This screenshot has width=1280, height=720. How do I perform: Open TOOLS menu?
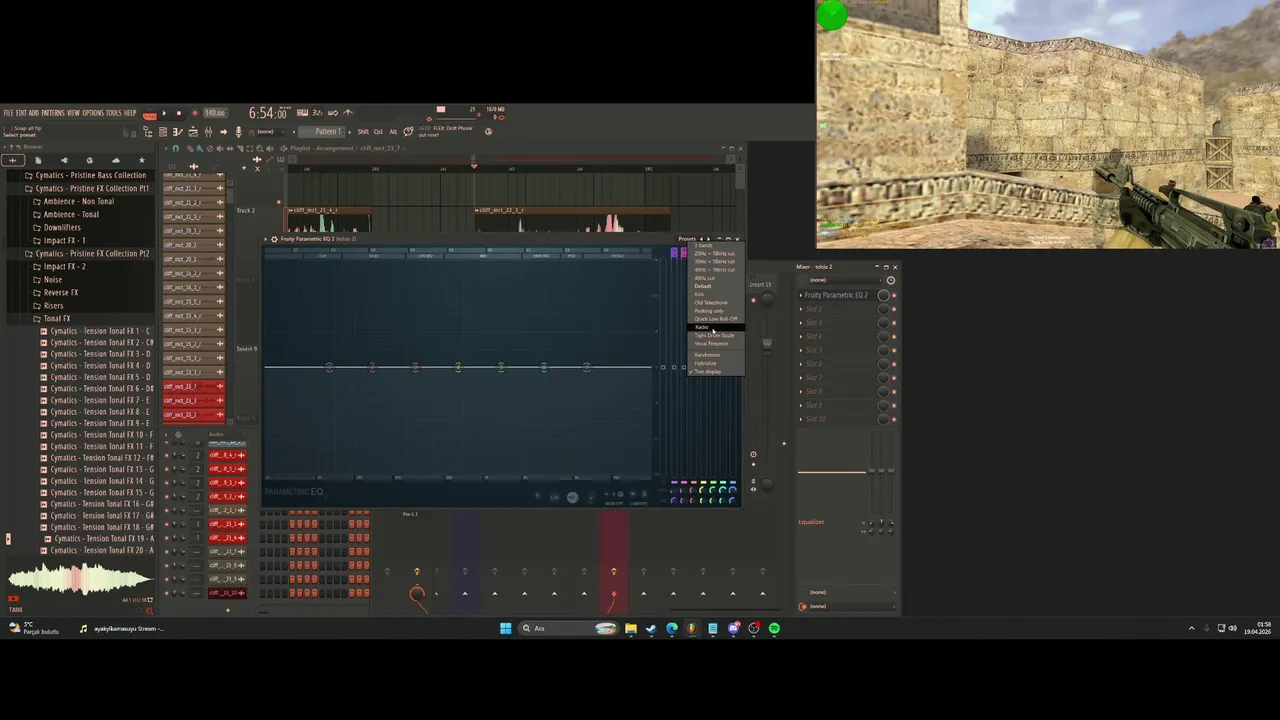[113, 113]
